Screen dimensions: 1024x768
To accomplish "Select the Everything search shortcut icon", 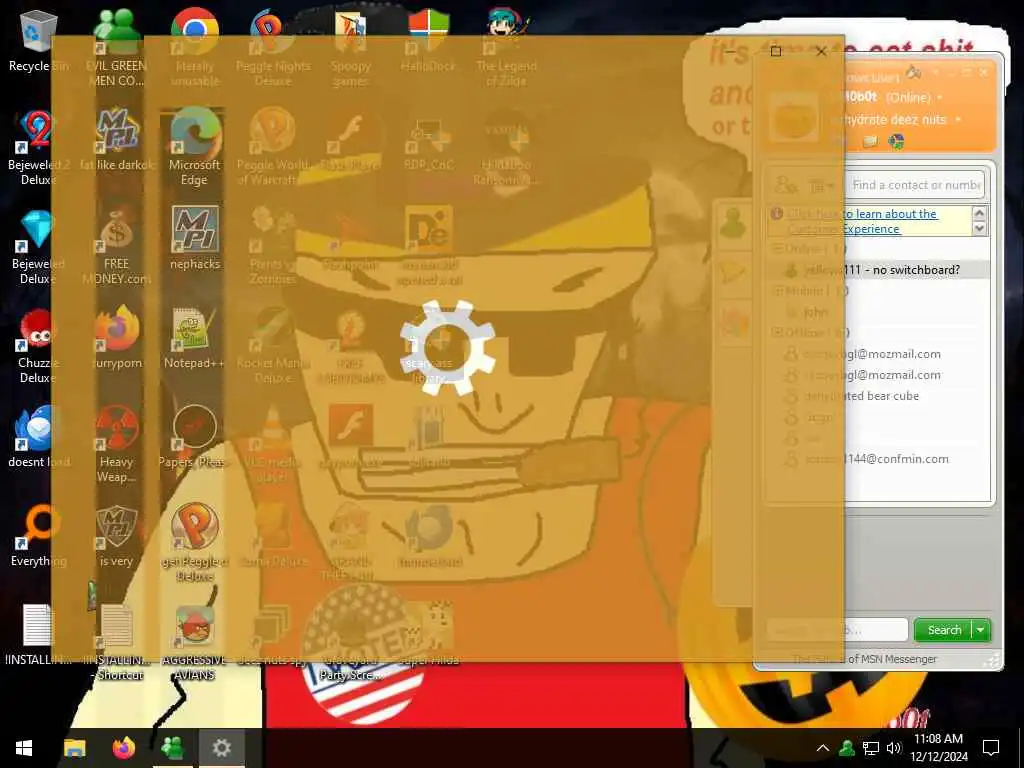I will [x=38, y=536].
